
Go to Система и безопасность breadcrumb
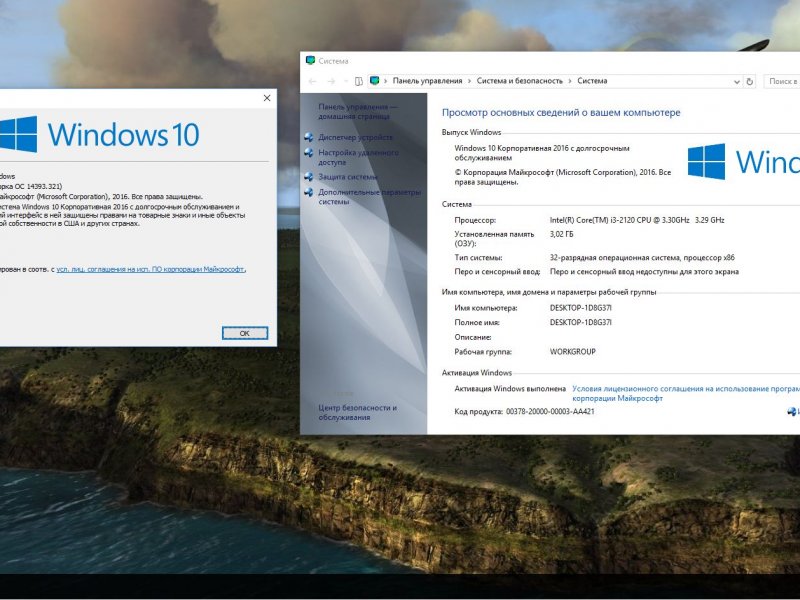click(x=519, y=81)
